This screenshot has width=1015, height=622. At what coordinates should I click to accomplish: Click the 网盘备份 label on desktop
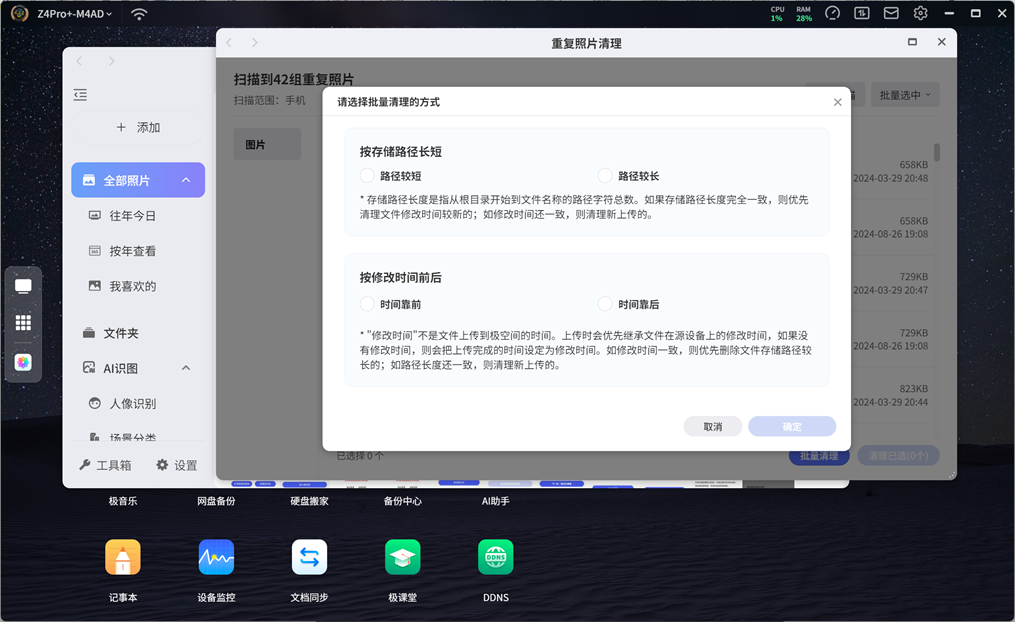coord(216,501)
